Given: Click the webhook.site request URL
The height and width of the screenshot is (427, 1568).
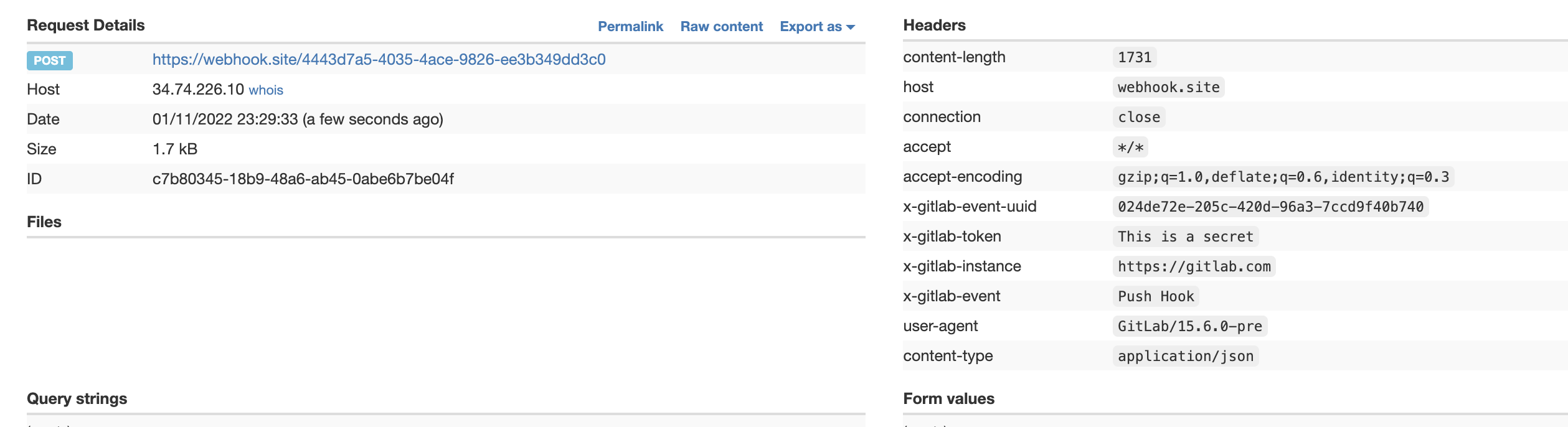Looking at the screenshot, I should click(x=379, y=60).
